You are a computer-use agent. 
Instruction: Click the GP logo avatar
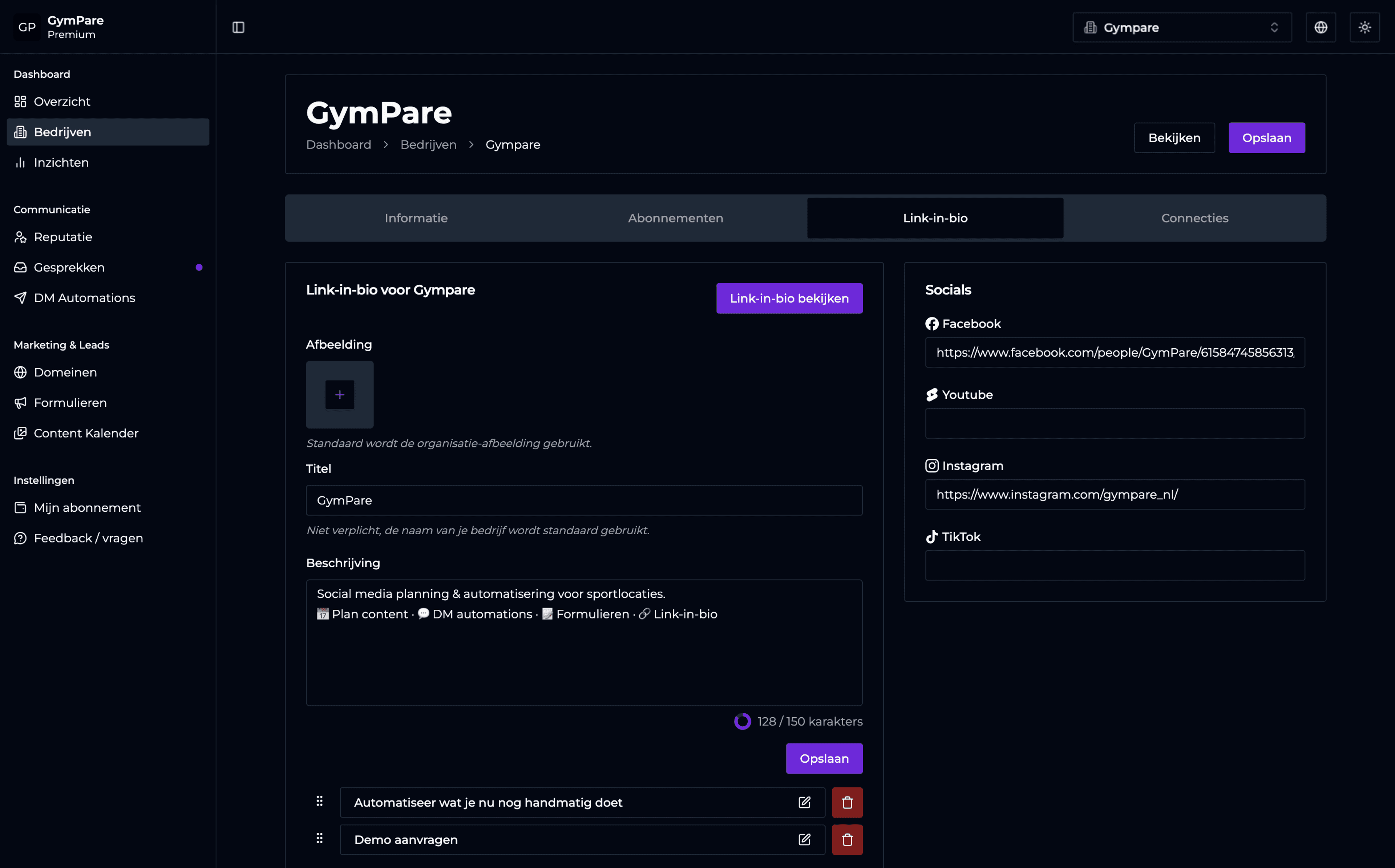pos(27,27)
